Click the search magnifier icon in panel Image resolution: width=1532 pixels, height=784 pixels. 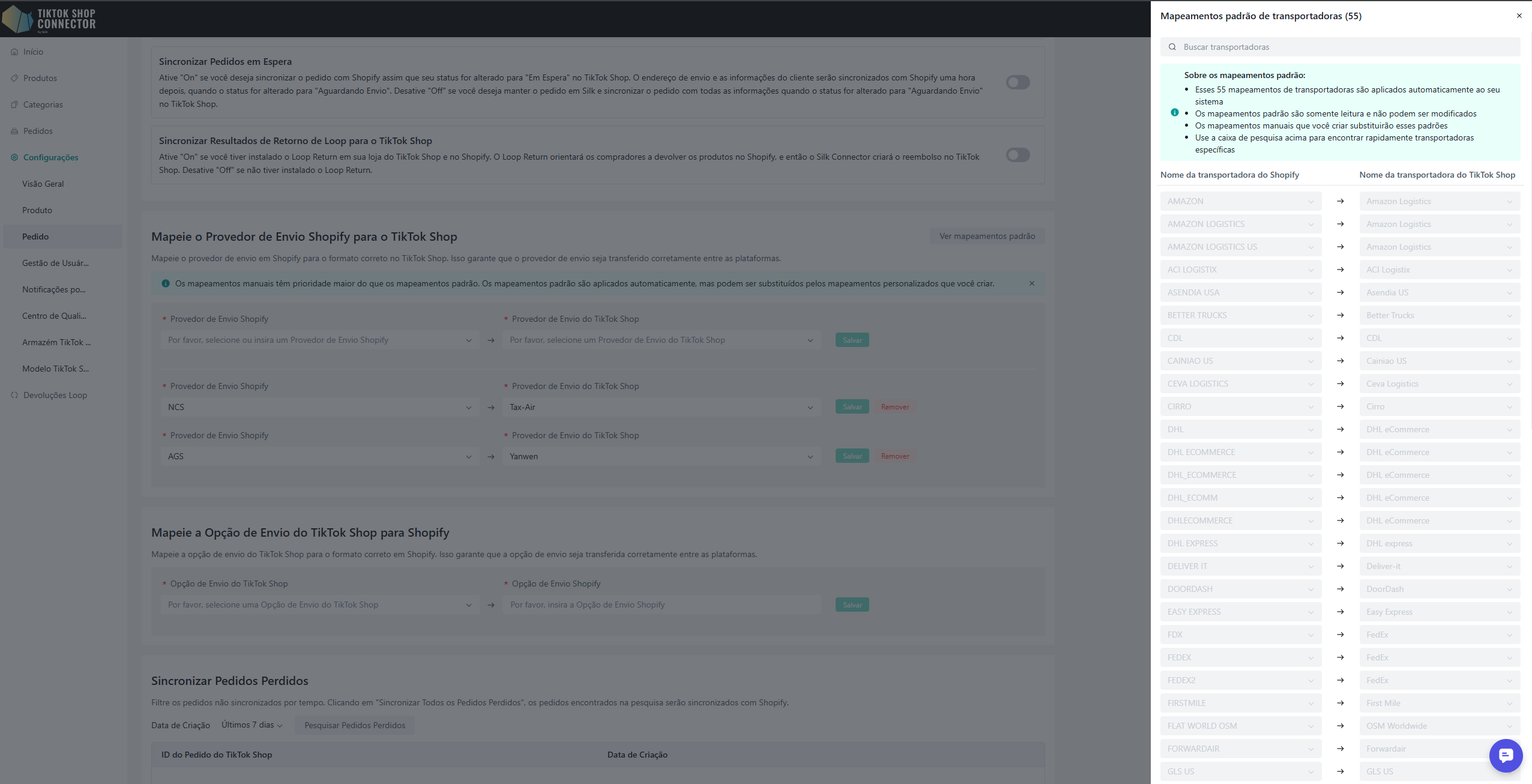coord(1172,47)
